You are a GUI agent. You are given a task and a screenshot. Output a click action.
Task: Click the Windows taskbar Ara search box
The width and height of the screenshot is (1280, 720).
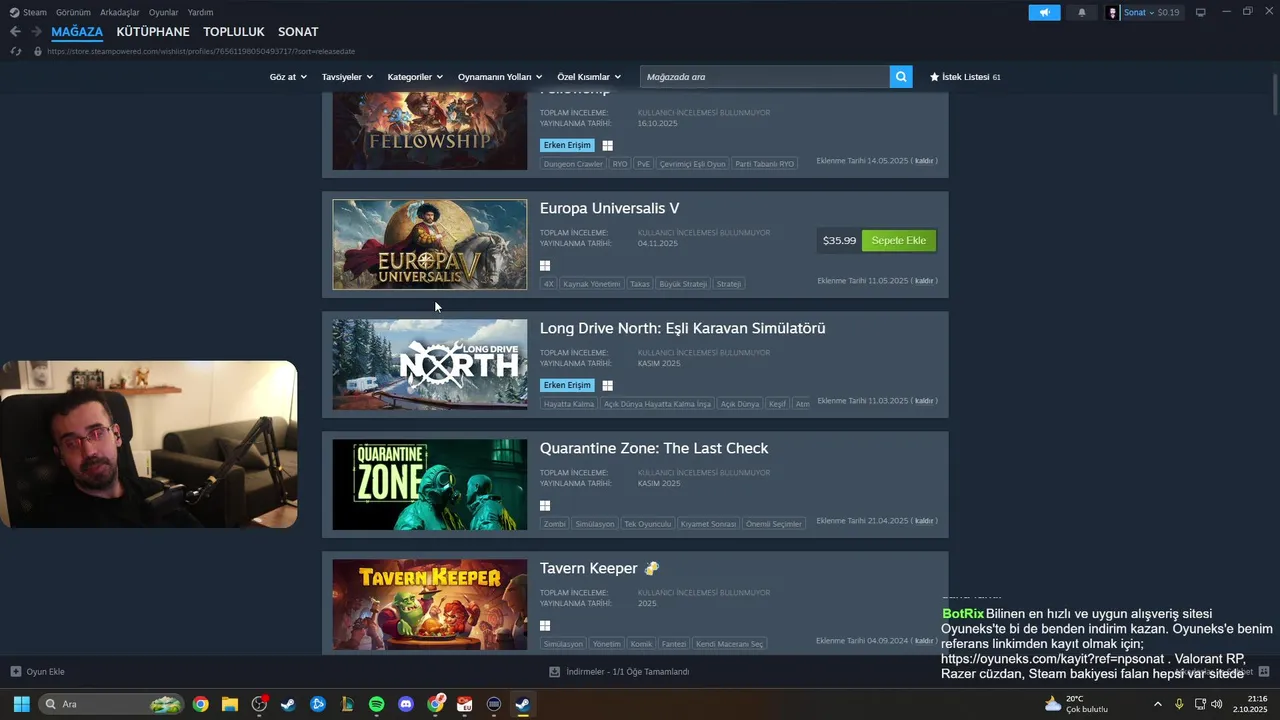[x=112, y=704]
